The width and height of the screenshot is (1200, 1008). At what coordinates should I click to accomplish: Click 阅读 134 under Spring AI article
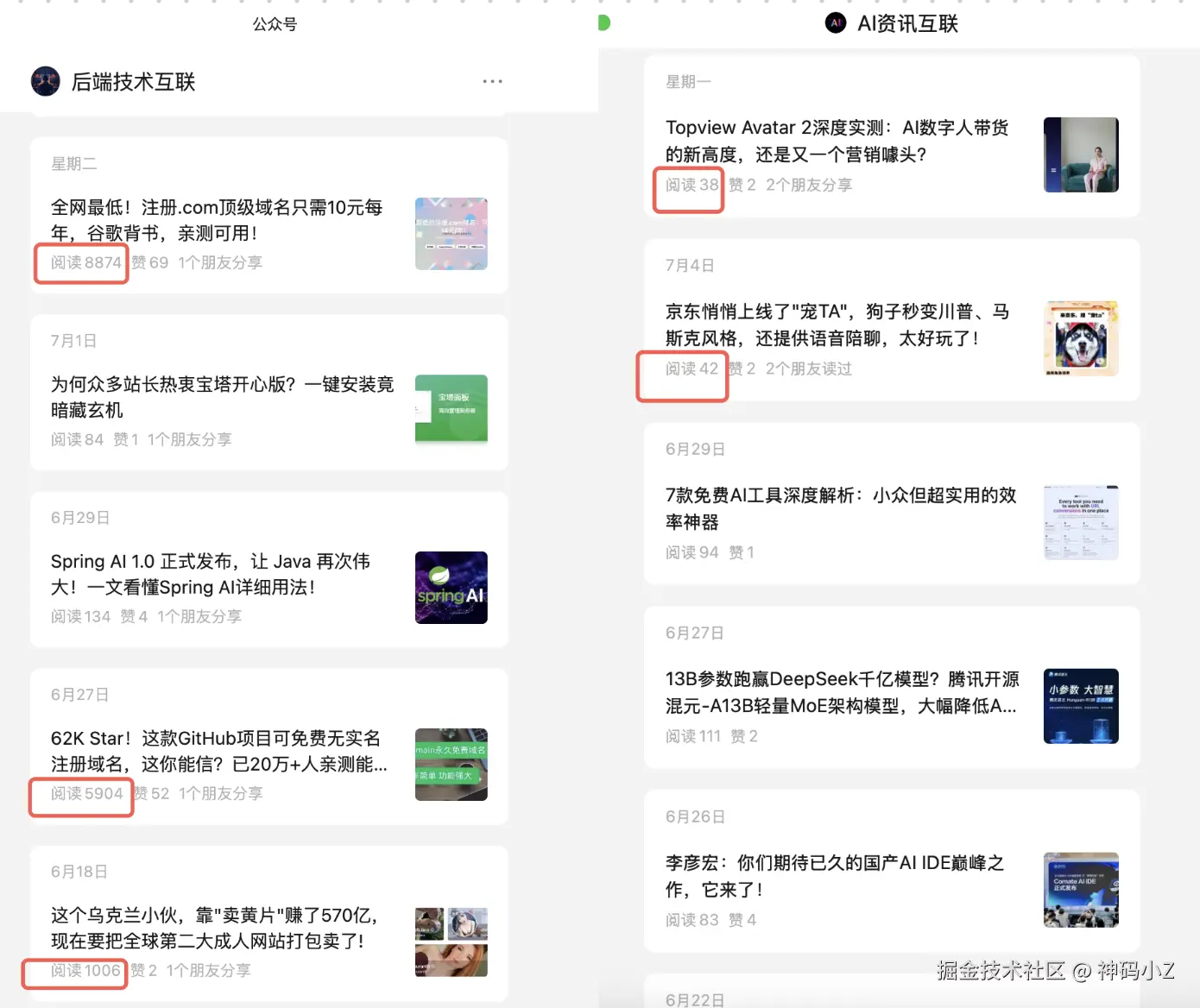pos(80,616)
